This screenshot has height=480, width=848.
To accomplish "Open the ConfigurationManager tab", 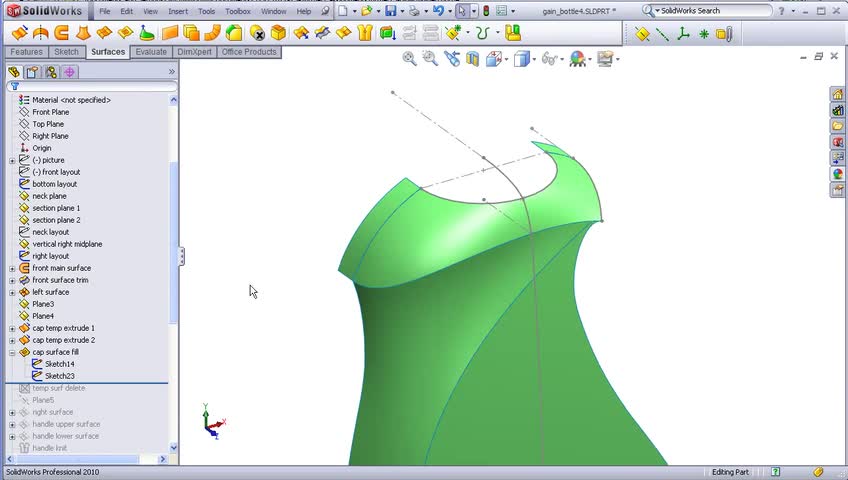I will (x=51, y=72).
